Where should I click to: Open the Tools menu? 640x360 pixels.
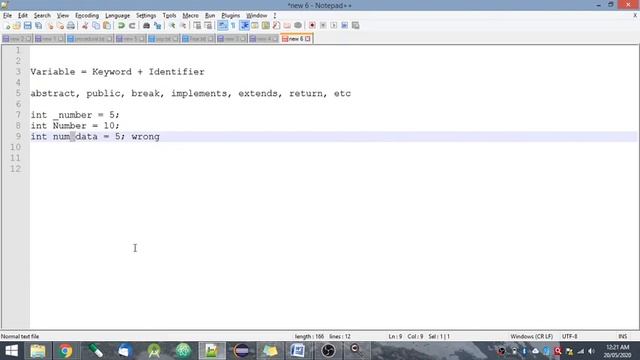pyautogui.click(x=169, y=16)
